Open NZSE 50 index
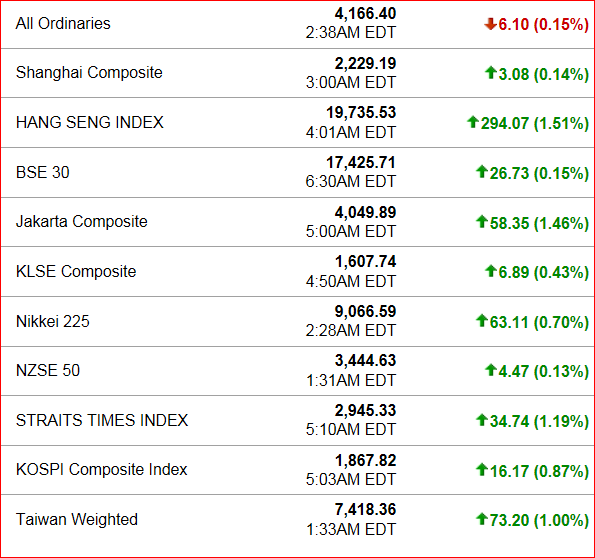 (48, 370)
